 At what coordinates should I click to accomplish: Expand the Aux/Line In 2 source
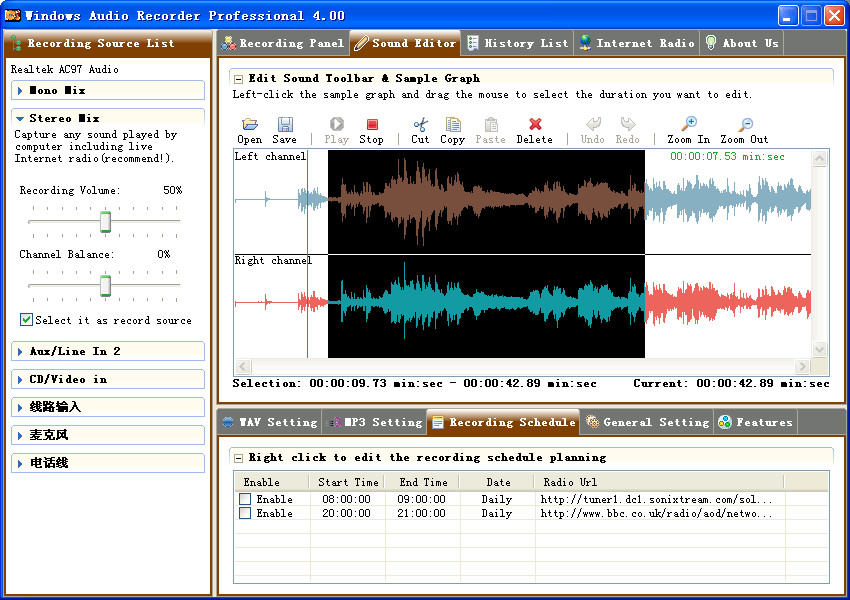click(x=108, y=351)
